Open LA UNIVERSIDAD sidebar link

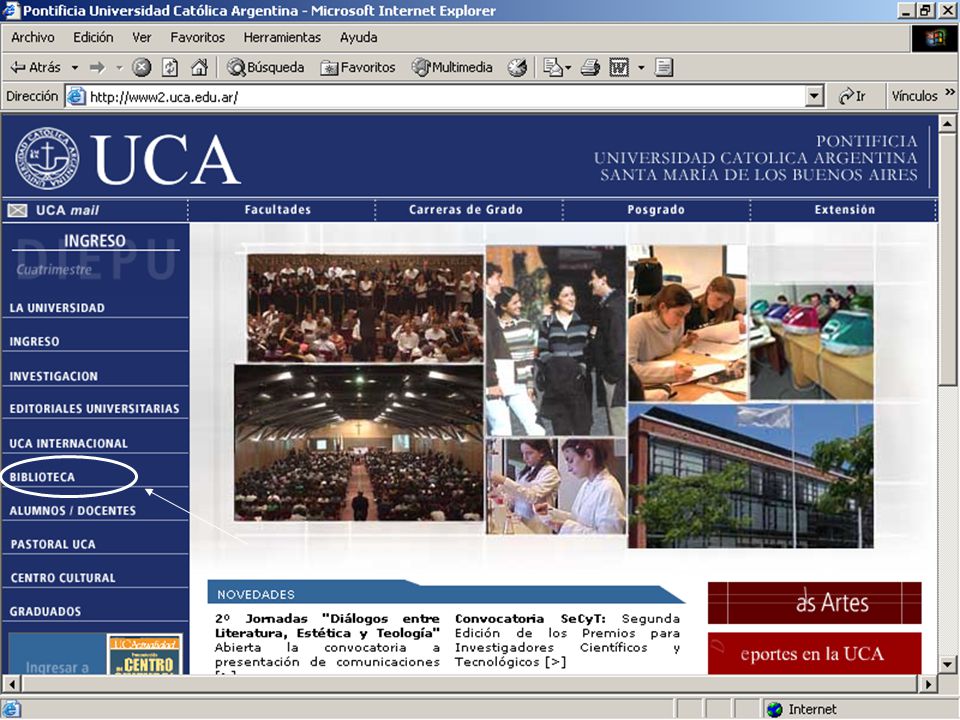[x=57, y=308]
